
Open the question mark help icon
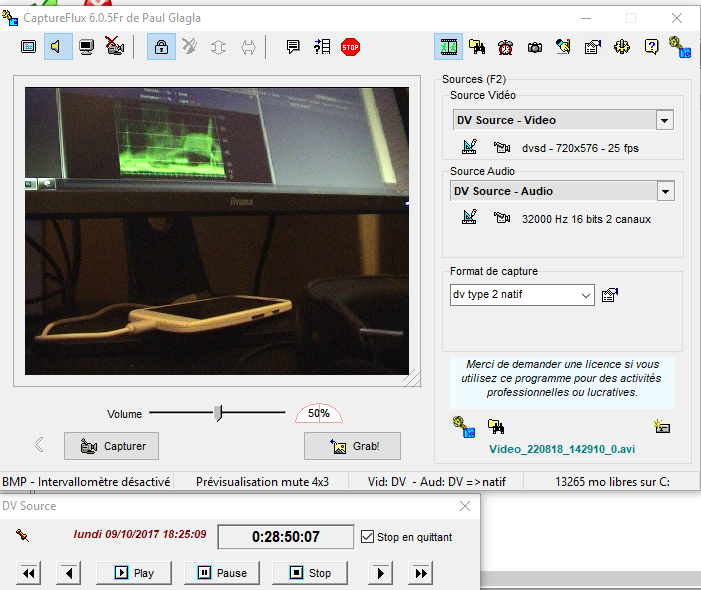(x=651, y=46)
